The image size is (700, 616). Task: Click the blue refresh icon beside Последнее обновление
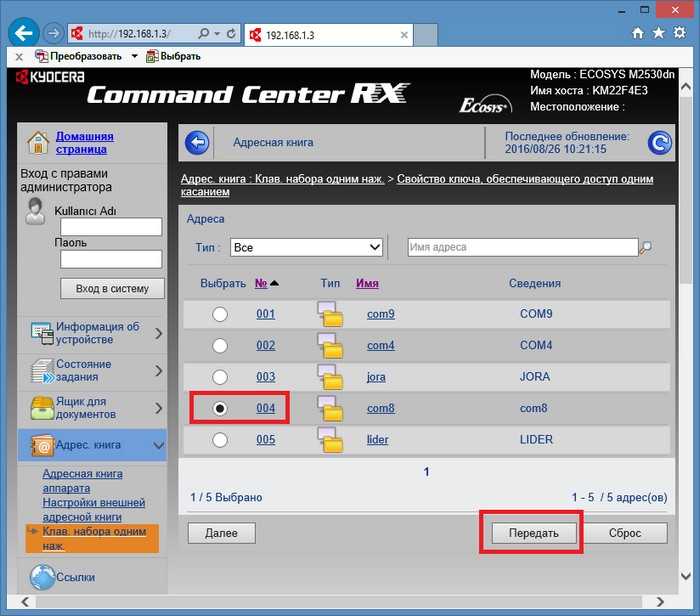point(659,143)
